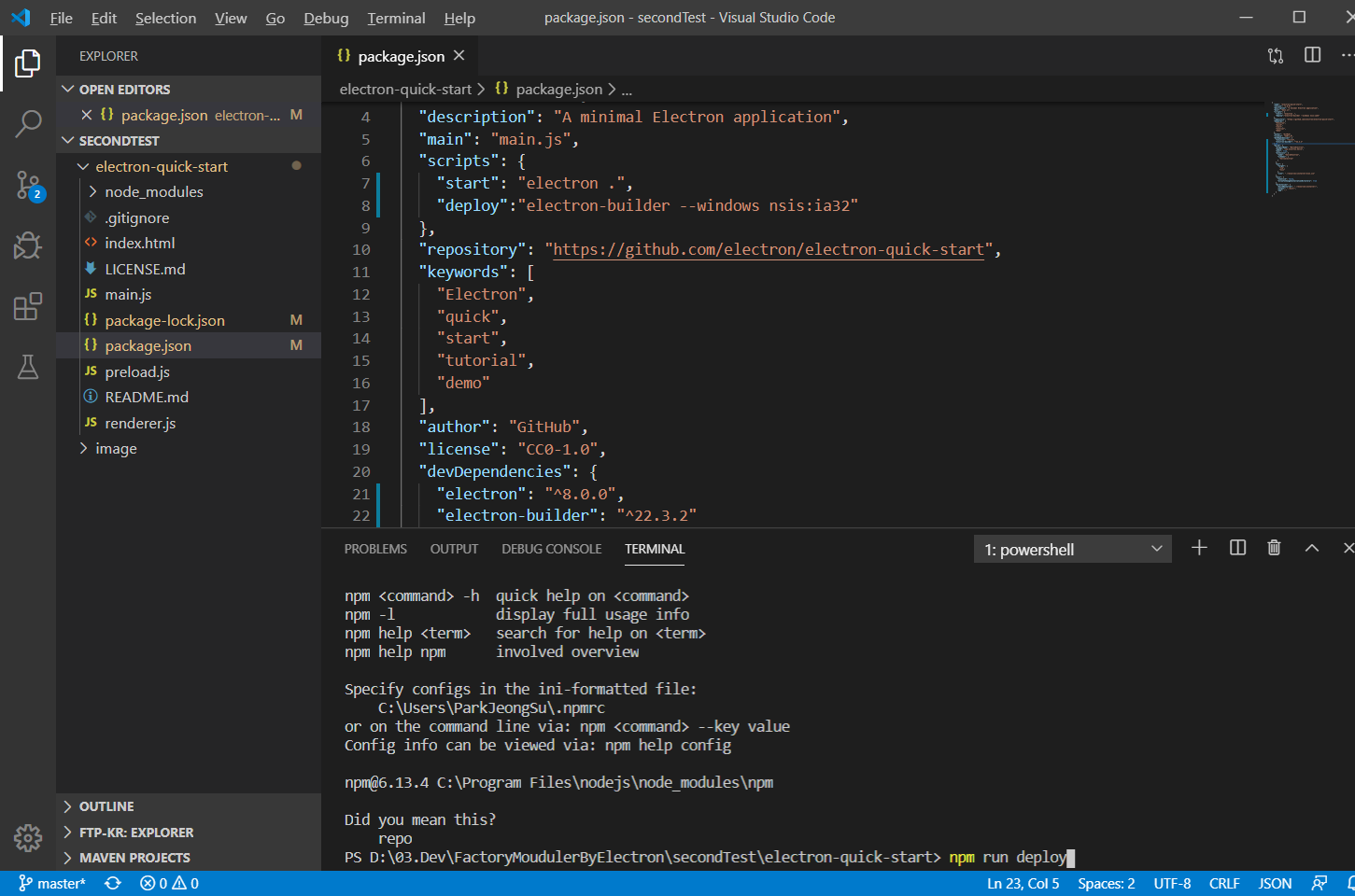Click the feedback smiley icon in status bar

tap(1319, 883)
